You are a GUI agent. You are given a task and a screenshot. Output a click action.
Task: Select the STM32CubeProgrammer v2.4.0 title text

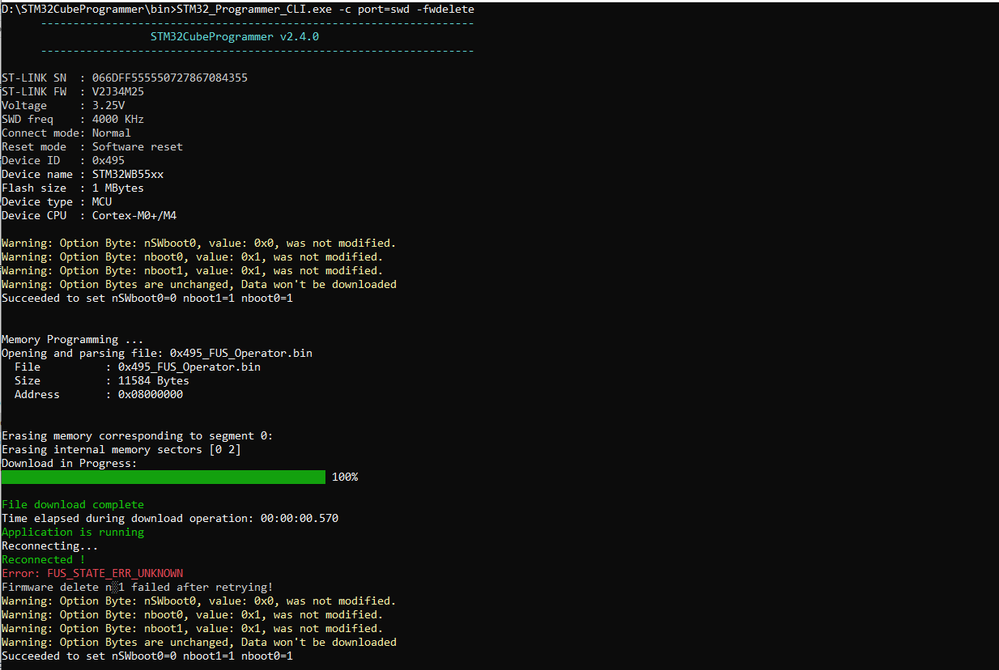click(234, 37)
